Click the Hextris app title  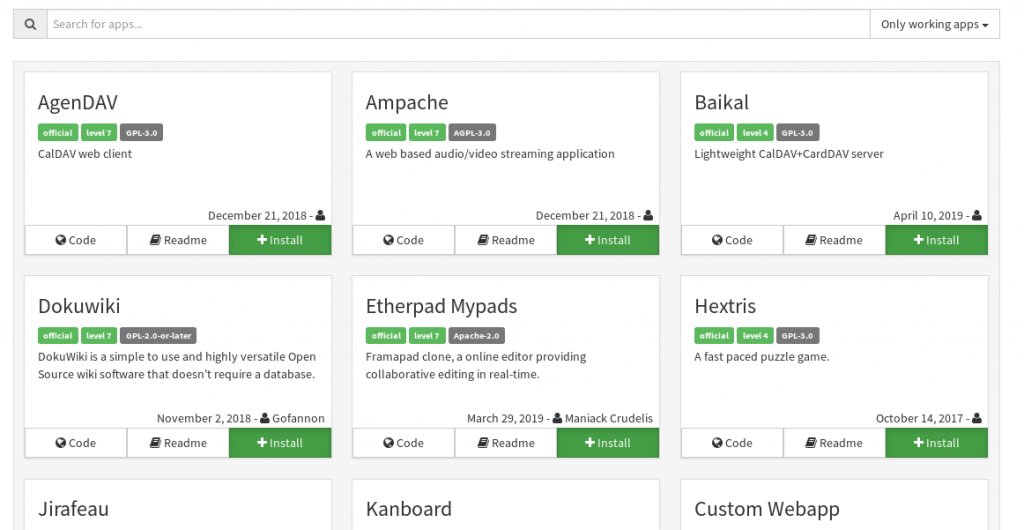tap(725, 306)
